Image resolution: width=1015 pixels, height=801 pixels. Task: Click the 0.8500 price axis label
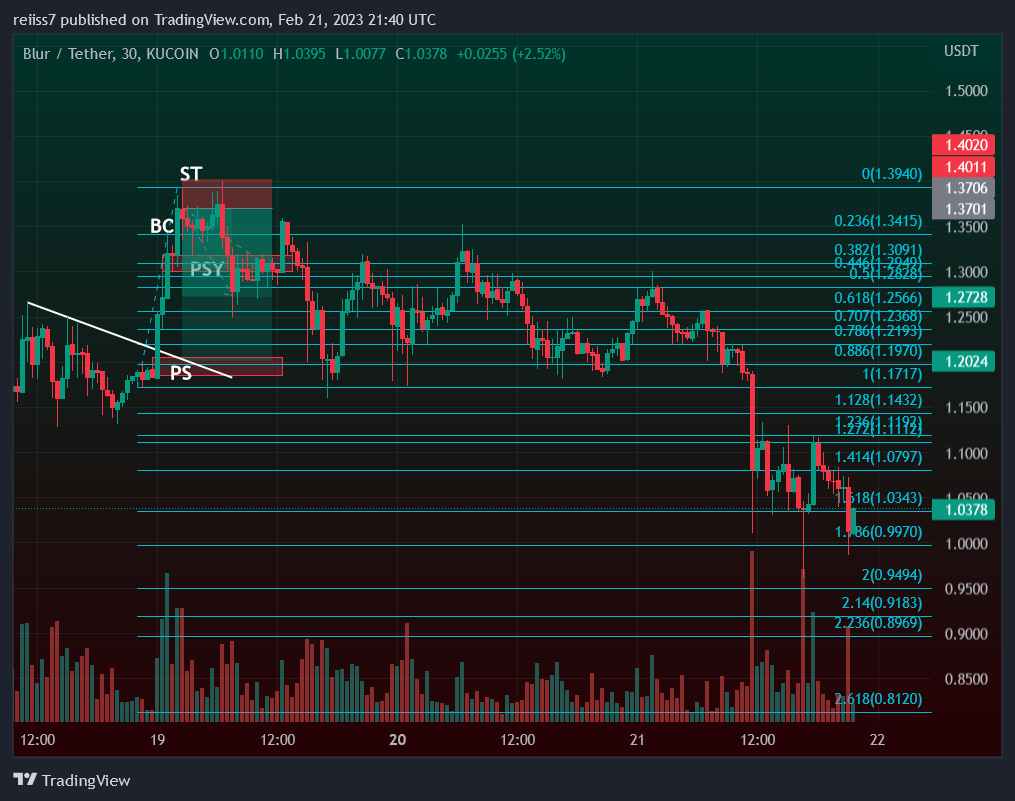click(x=966, y=679)
